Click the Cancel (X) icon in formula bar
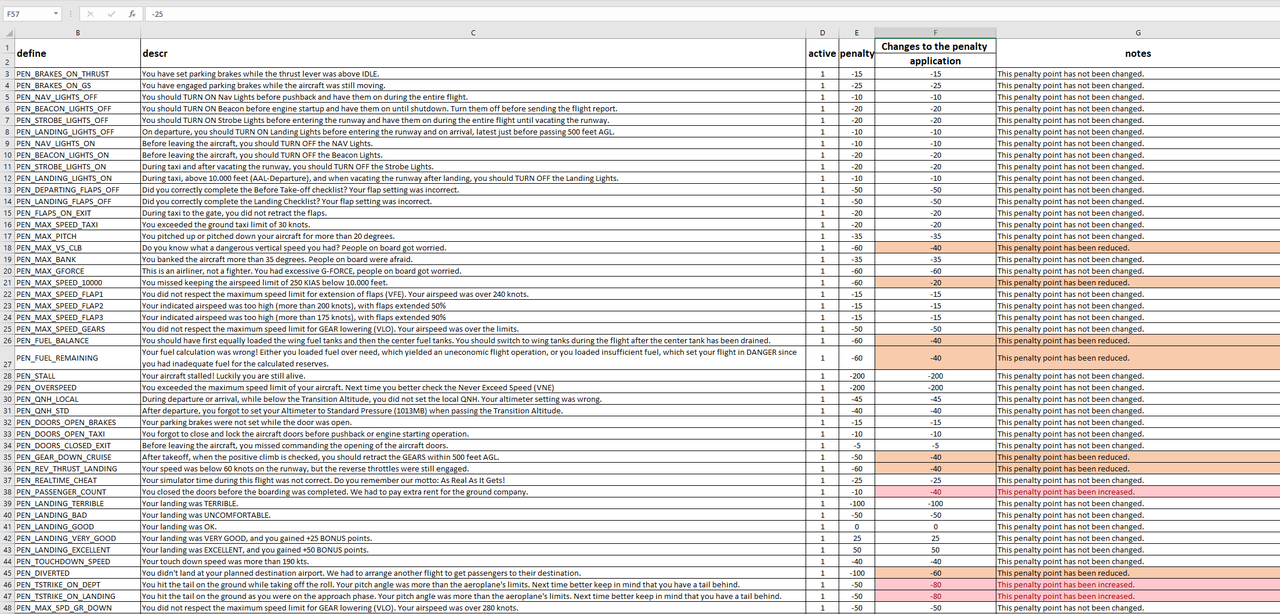The image size is (1280, 614). click(x=91, y=15)
